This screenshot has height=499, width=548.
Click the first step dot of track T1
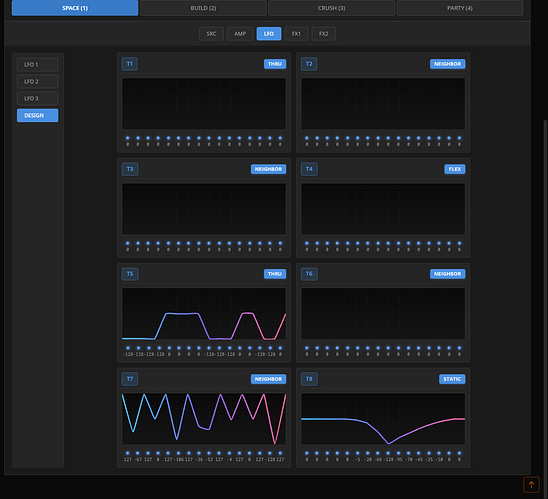coord(128,138)
